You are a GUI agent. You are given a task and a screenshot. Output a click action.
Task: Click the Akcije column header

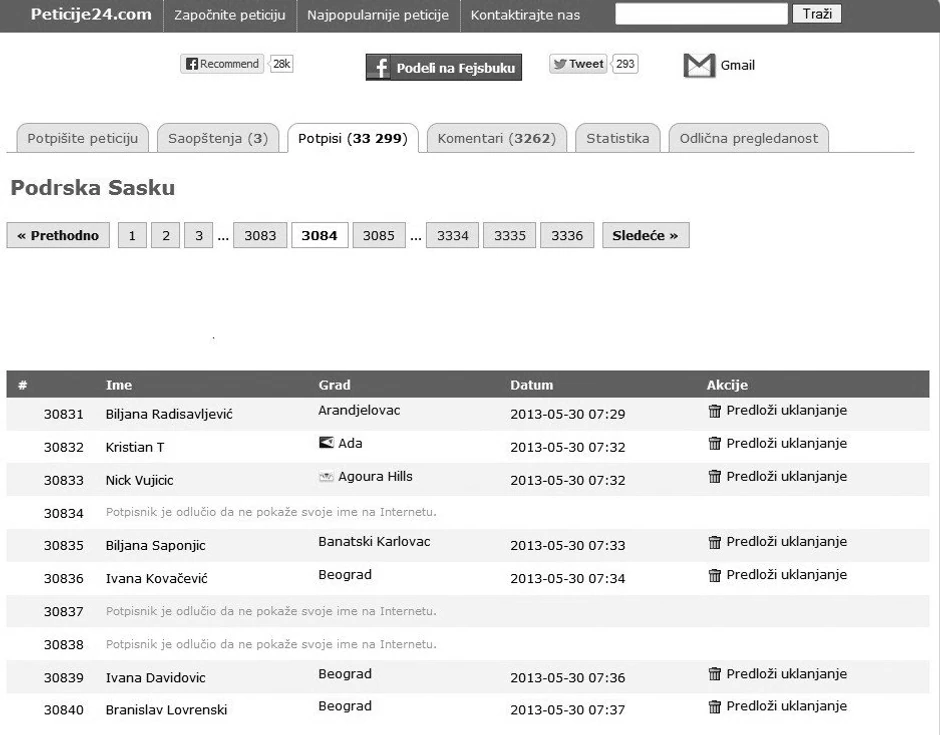coord(727,385)
